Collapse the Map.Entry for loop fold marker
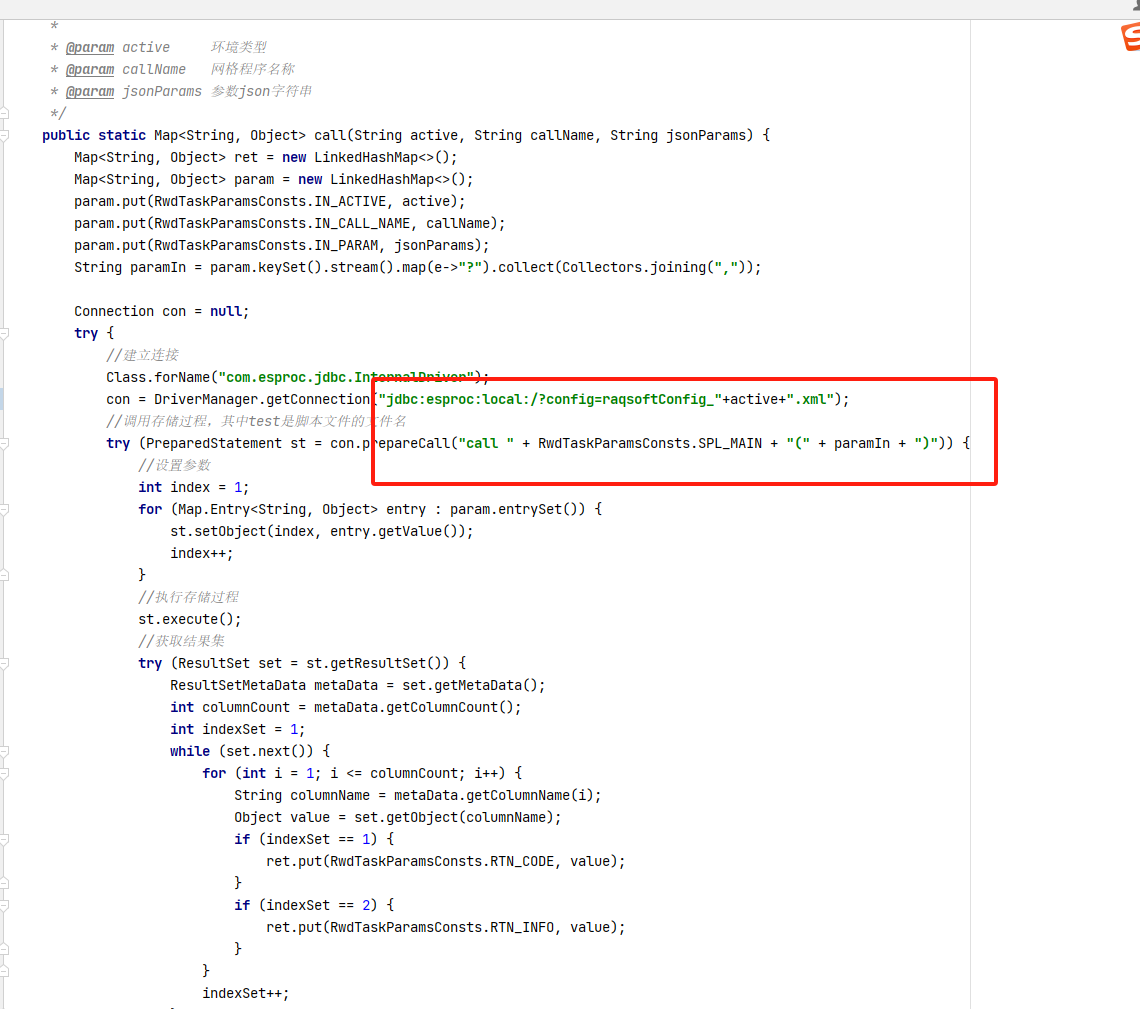 [5, 509]
